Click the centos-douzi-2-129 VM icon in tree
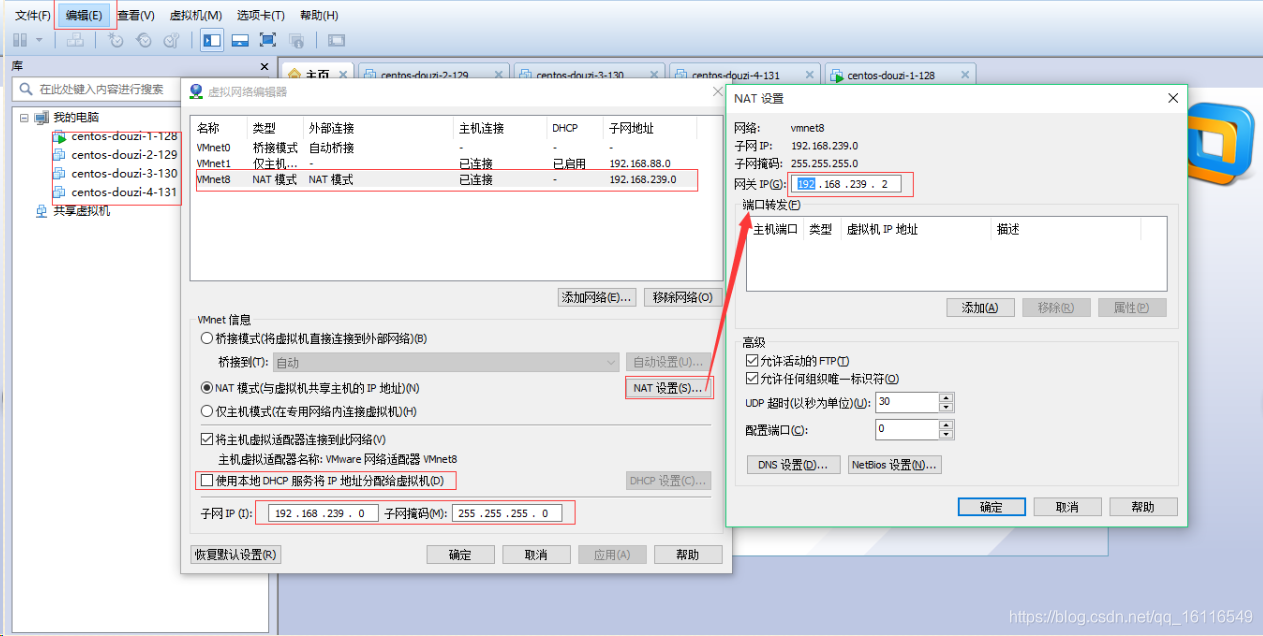 click(59, 155)
